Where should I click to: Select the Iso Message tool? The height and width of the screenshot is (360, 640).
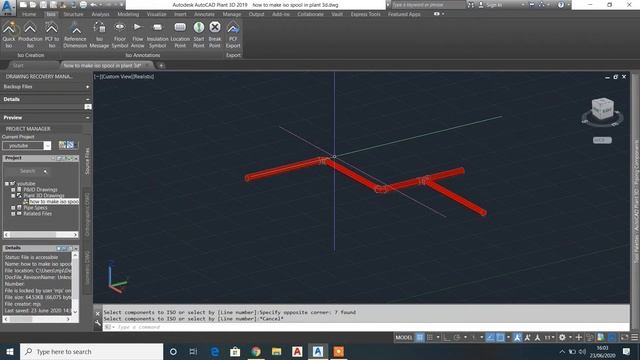pyautogui.click(x=99, y=35)
